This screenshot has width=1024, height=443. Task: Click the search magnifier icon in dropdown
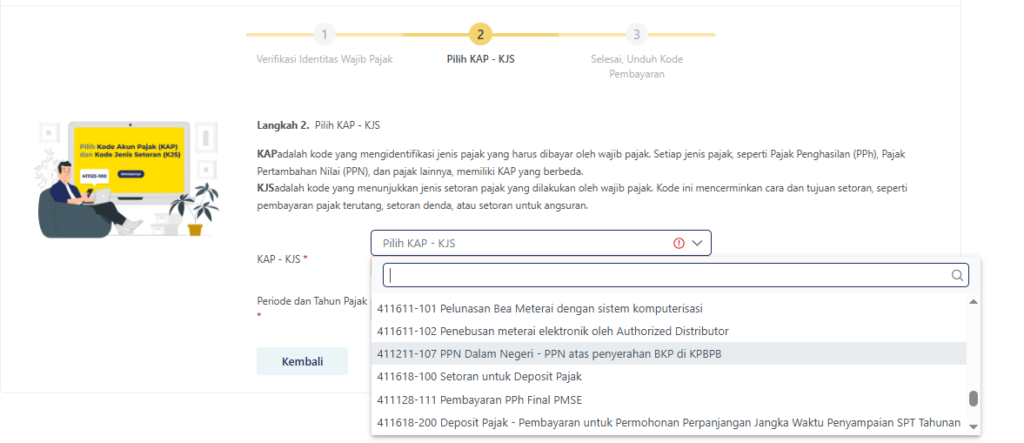click(957, 275)
